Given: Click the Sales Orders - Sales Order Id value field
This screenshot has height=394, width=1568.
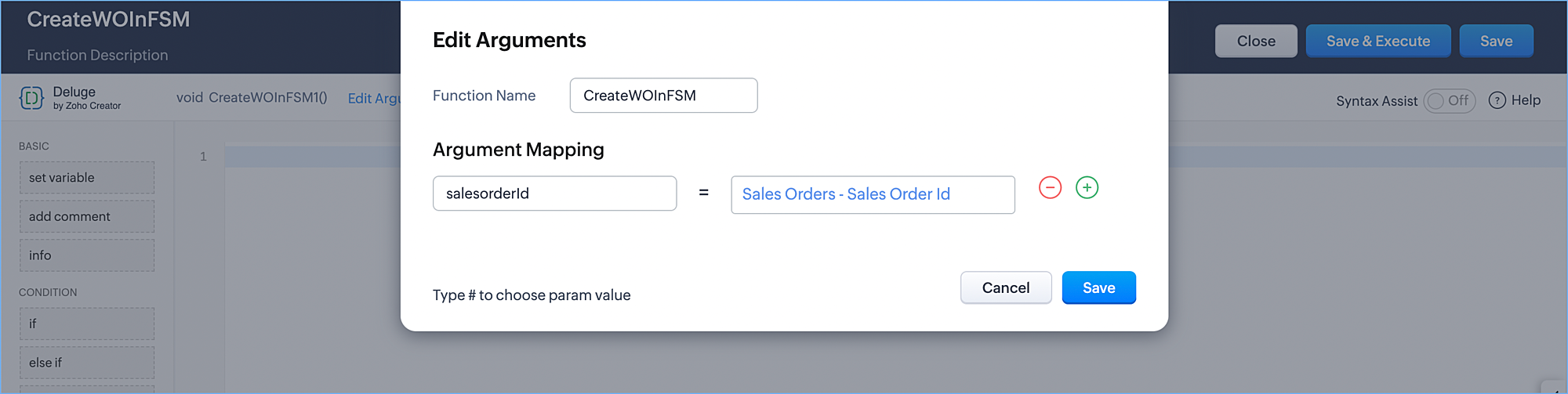Looking at the screenshot, I should (x=873, y=194).
